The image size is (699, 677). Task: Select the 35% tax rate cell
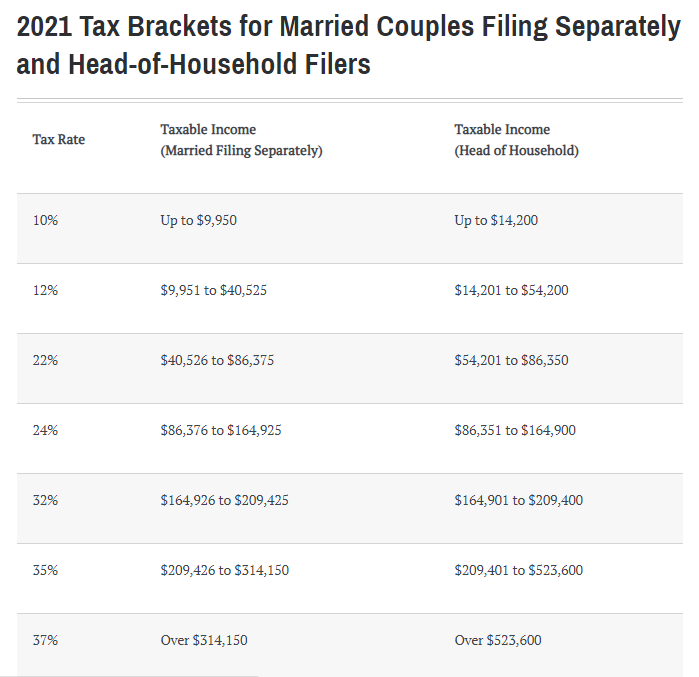45,570
